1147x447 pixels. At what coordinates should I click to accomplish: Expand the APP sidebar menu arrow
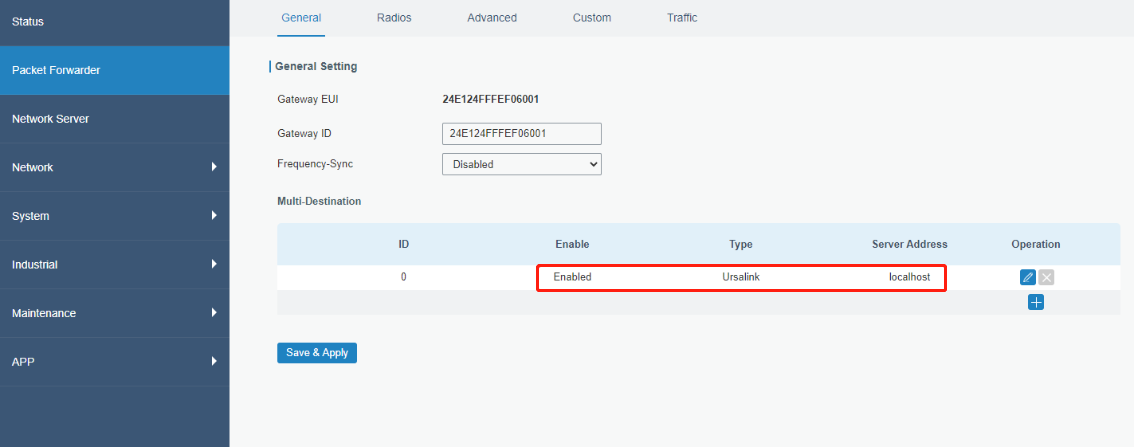[214, 361]
